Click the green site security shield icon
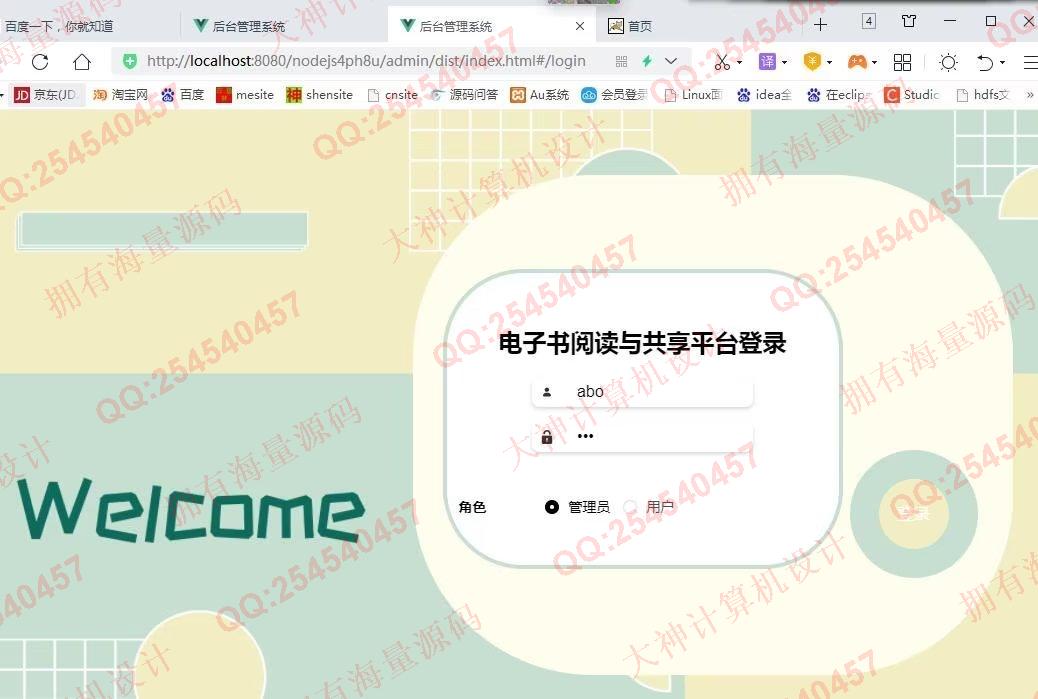This screenshot has width=1038, height=699. (x=130, y=62)
